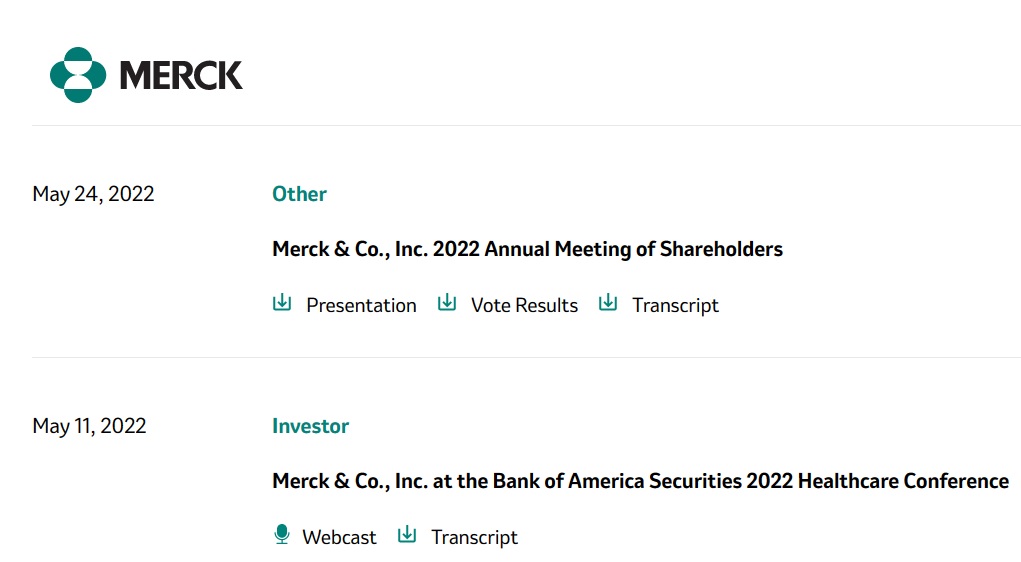Click download icon beside Healthcare Conference Transcript
1021x562 pixels.
(x=407, y=535)
